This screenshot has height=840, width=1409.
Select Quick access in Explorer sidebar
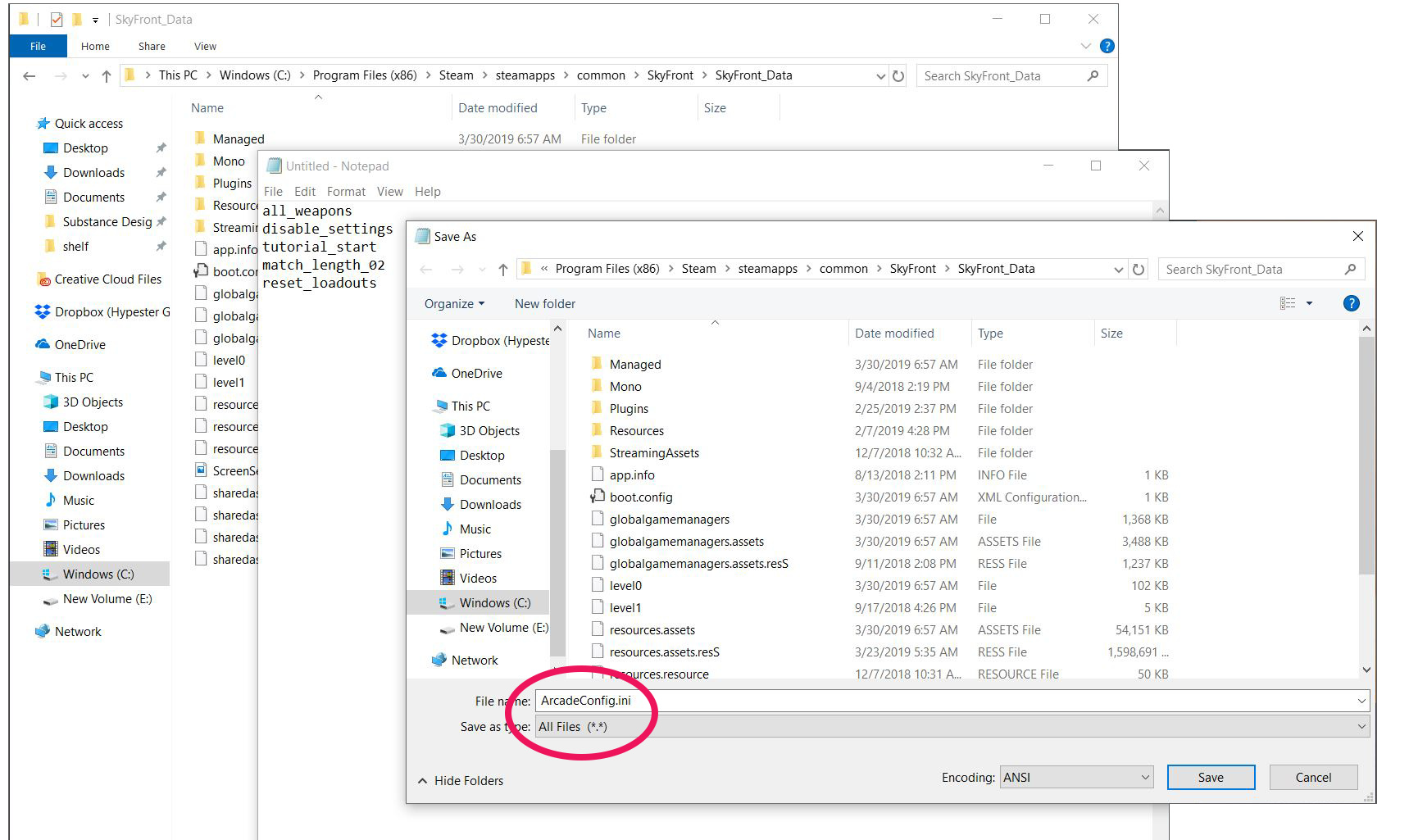click(80, 124)
